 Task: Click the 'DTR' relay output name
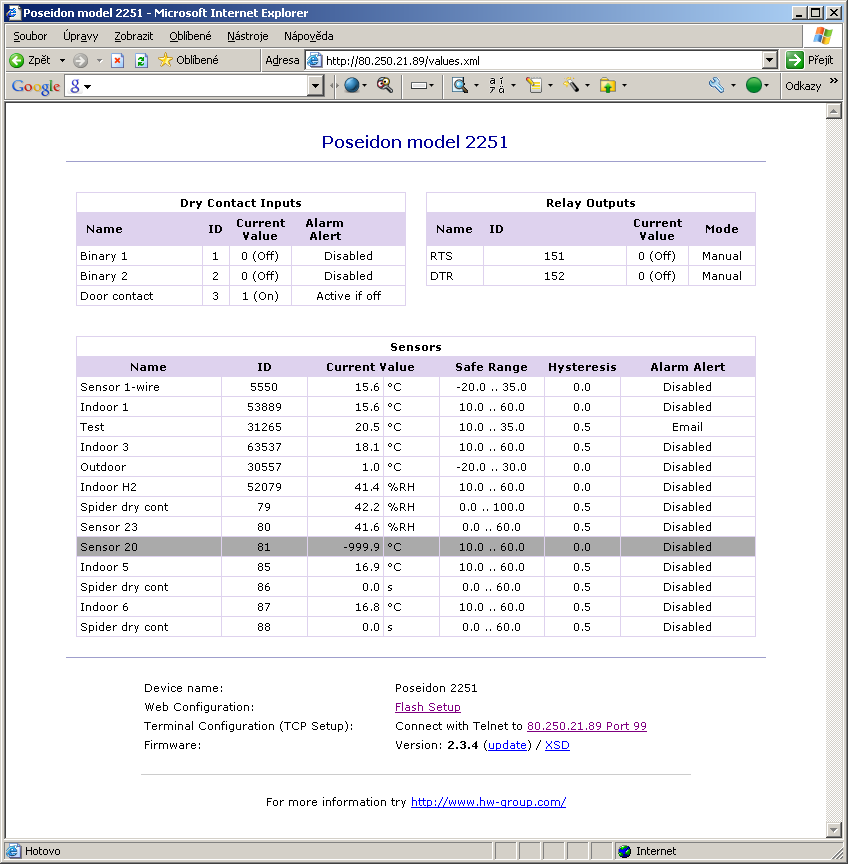(442, 276)
